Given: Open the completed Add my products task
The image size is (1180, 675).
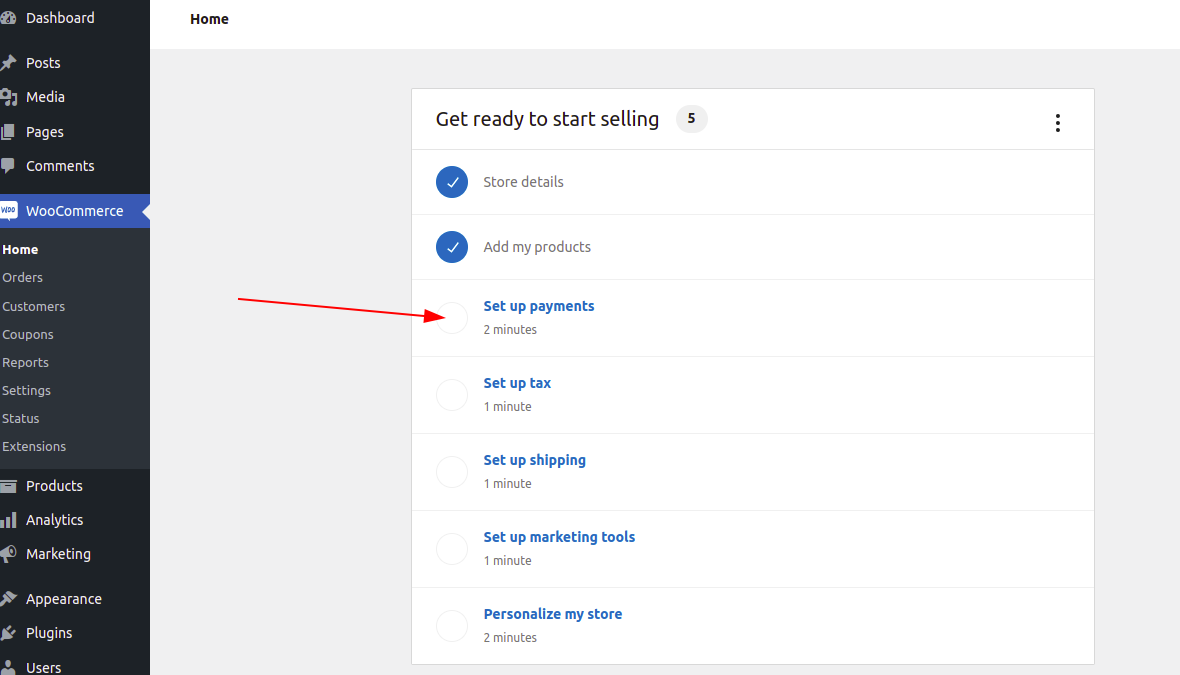Looking at the screenshot, I should click(x=537, y=247).
